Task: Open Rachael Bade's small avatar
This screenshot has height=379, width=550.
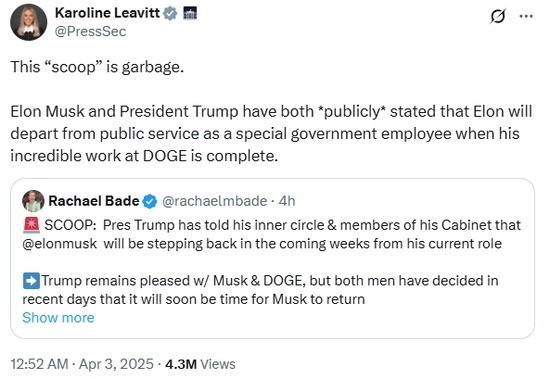Action: 33,201
